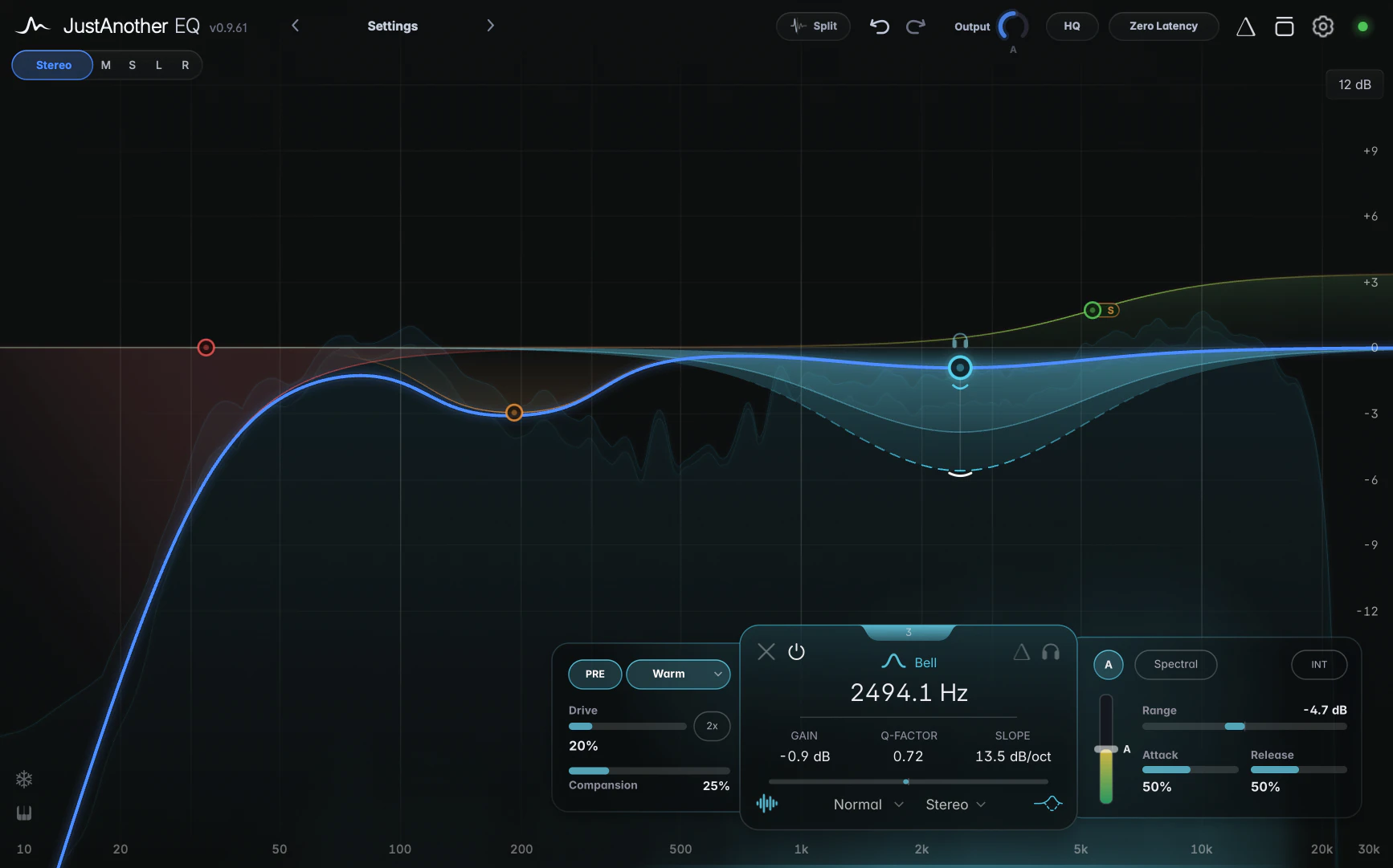Click the Settings preset name
This screenshot has width=1393, height=868.
(x=393, y=26)
